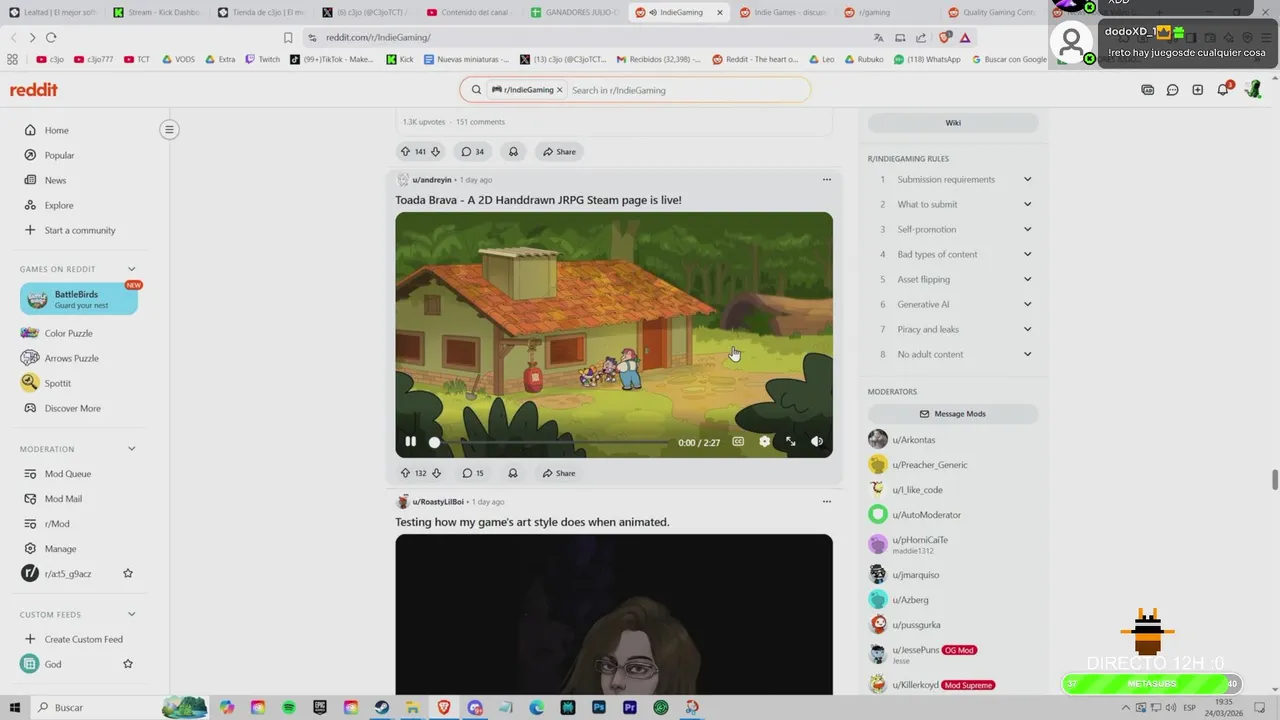Click the Create post plus icon
Screen dimensions: 1280x720
coord(1197,90)
